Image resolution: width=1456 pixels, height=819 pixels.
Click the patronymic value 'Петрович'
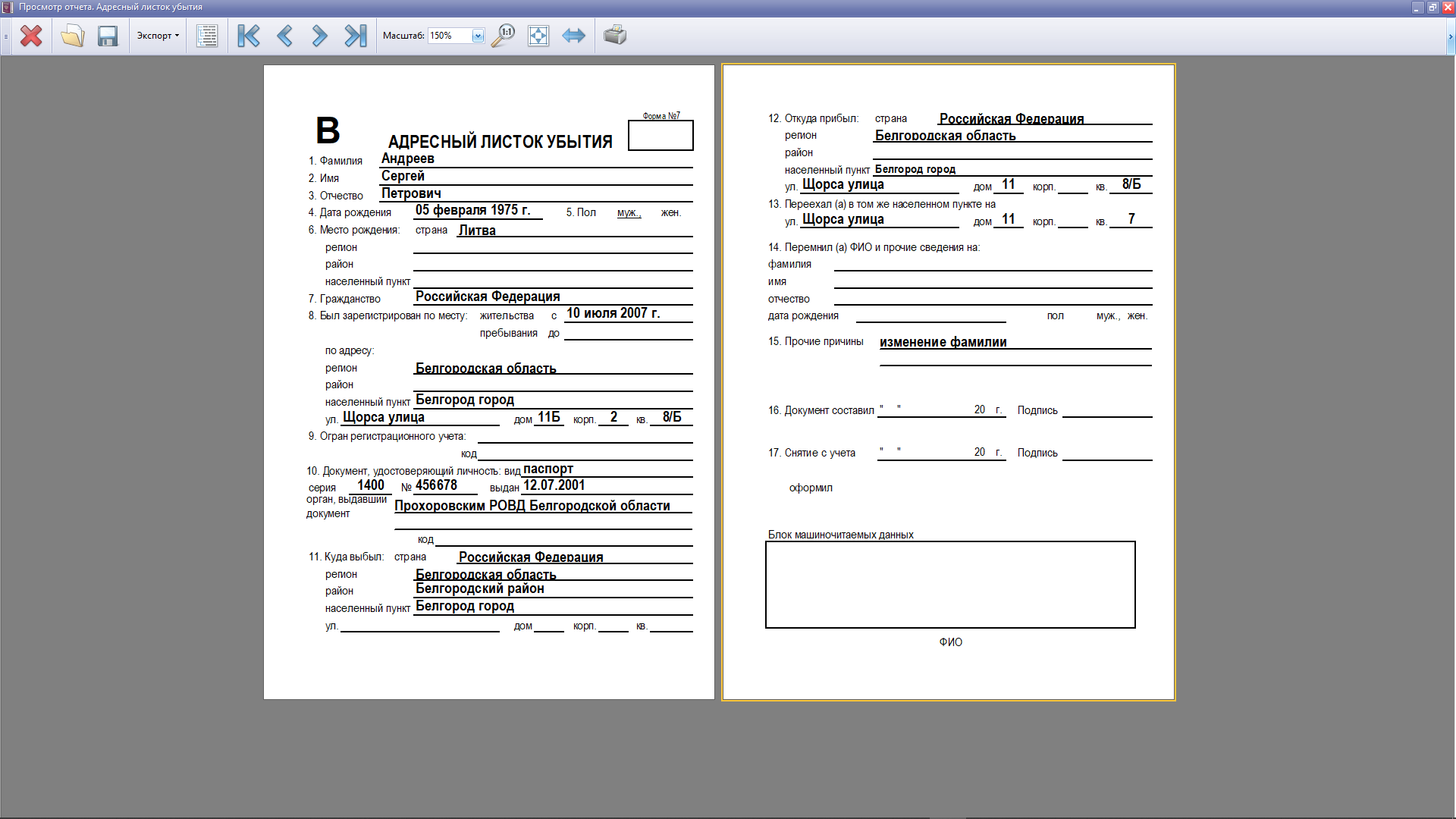pos(411,193)
